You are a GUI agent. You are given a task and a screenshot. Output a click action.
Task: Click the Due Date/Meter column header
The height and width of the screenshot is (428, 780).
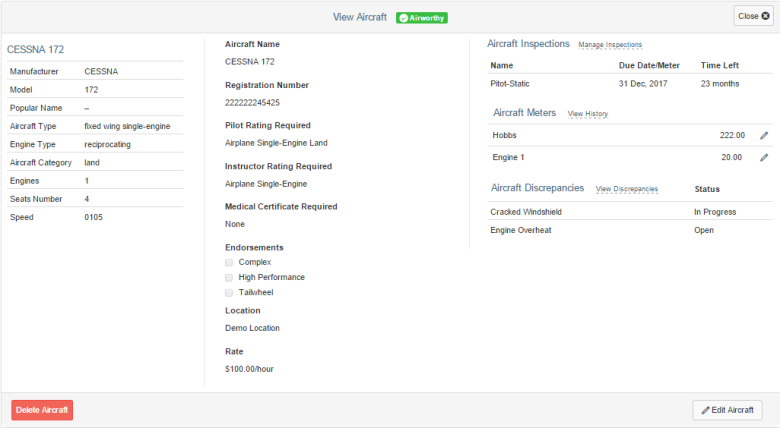click(649, 66)
